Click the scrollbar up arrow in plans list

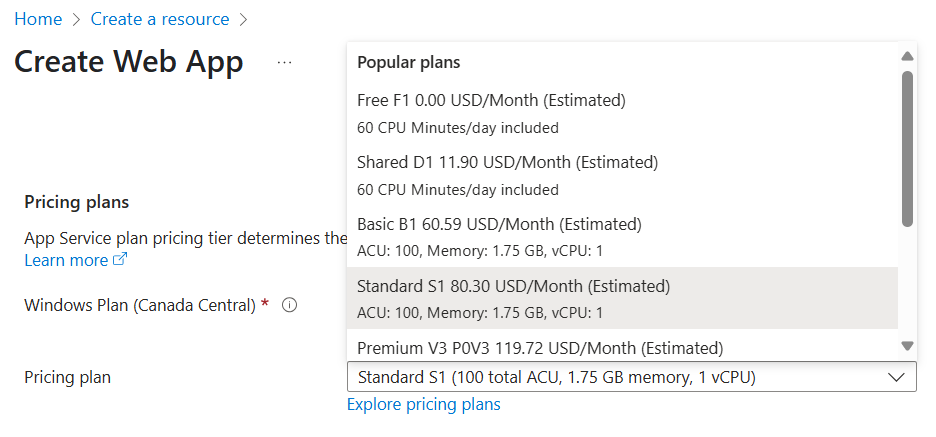click(x=907, y=56)
